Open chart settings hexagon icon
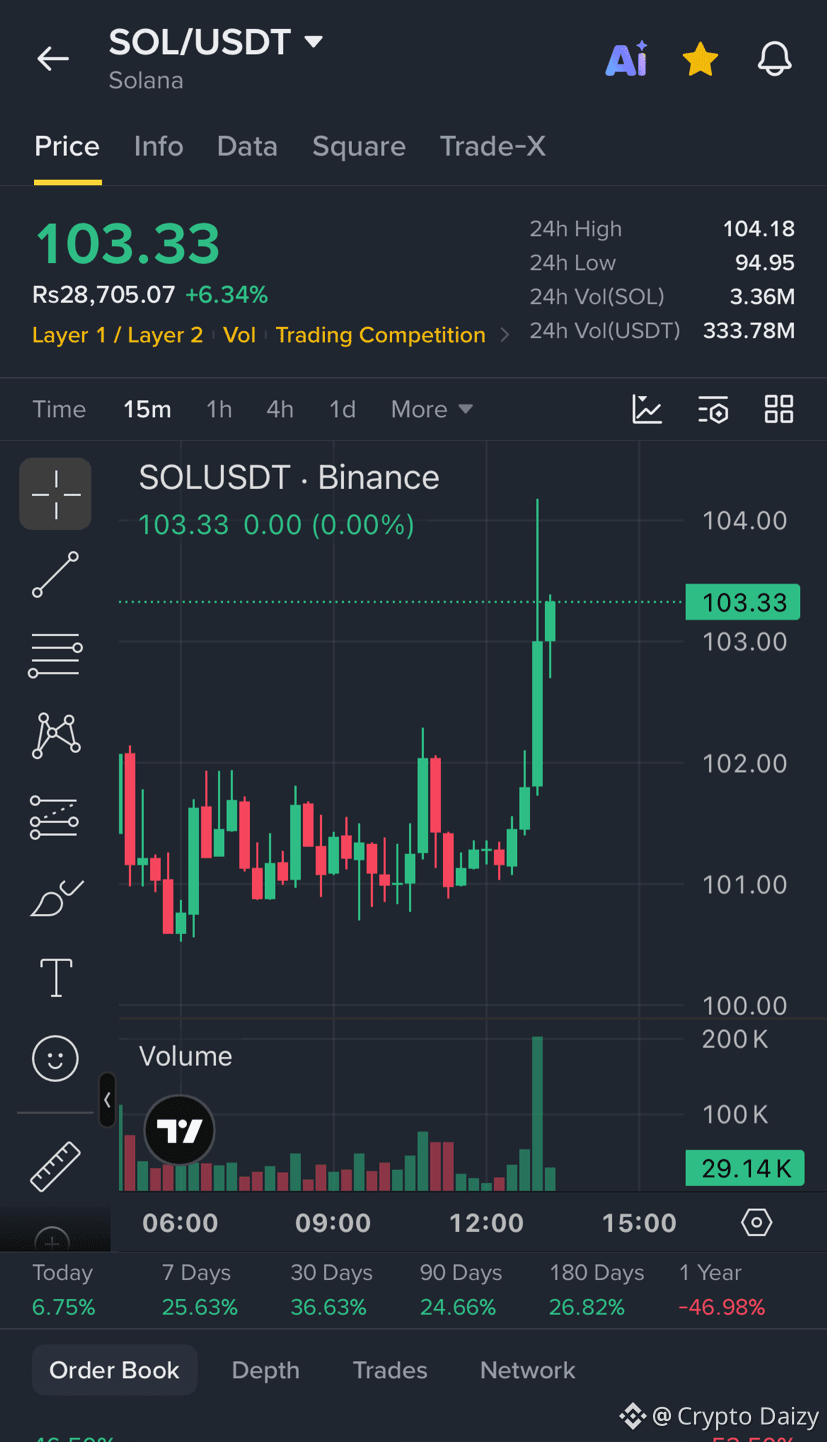The height and width of the screenshot is (1442, 827). point(757,1222)
